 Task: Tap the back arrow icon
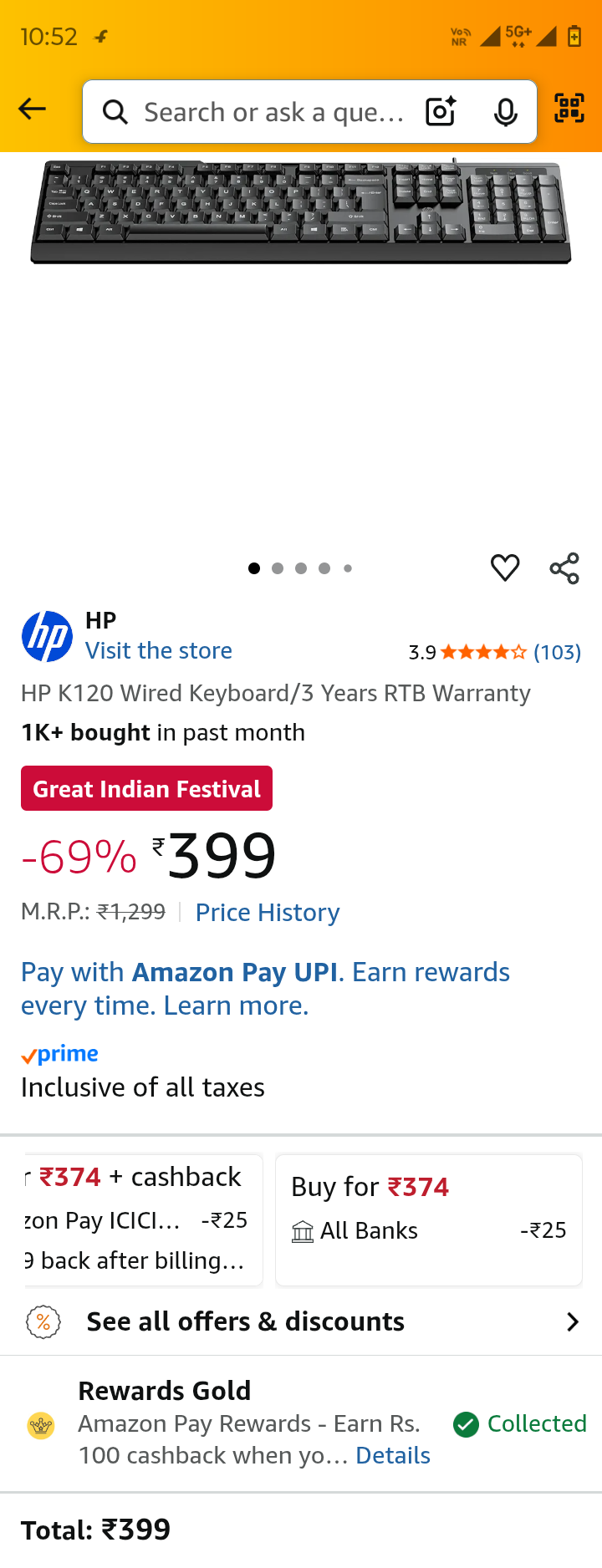click(32, 109)
